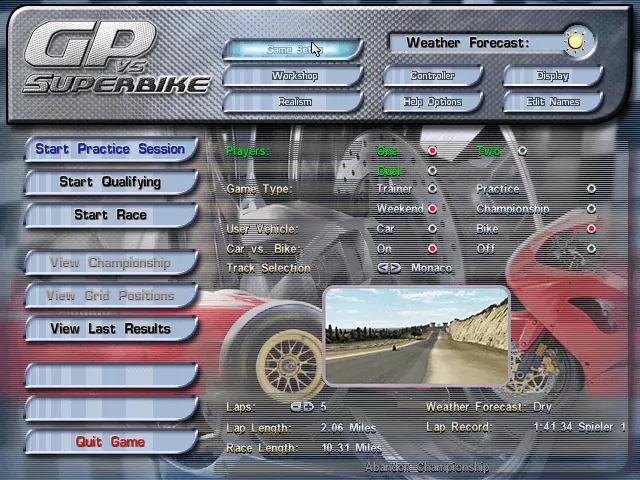Turn Car vs. Bike Off

(x=591, y=249)
